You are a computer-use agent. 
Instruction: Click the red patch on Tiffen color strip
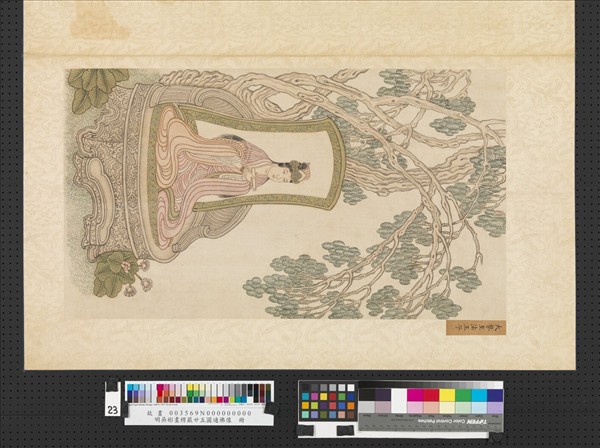click(x=431, y=395)
